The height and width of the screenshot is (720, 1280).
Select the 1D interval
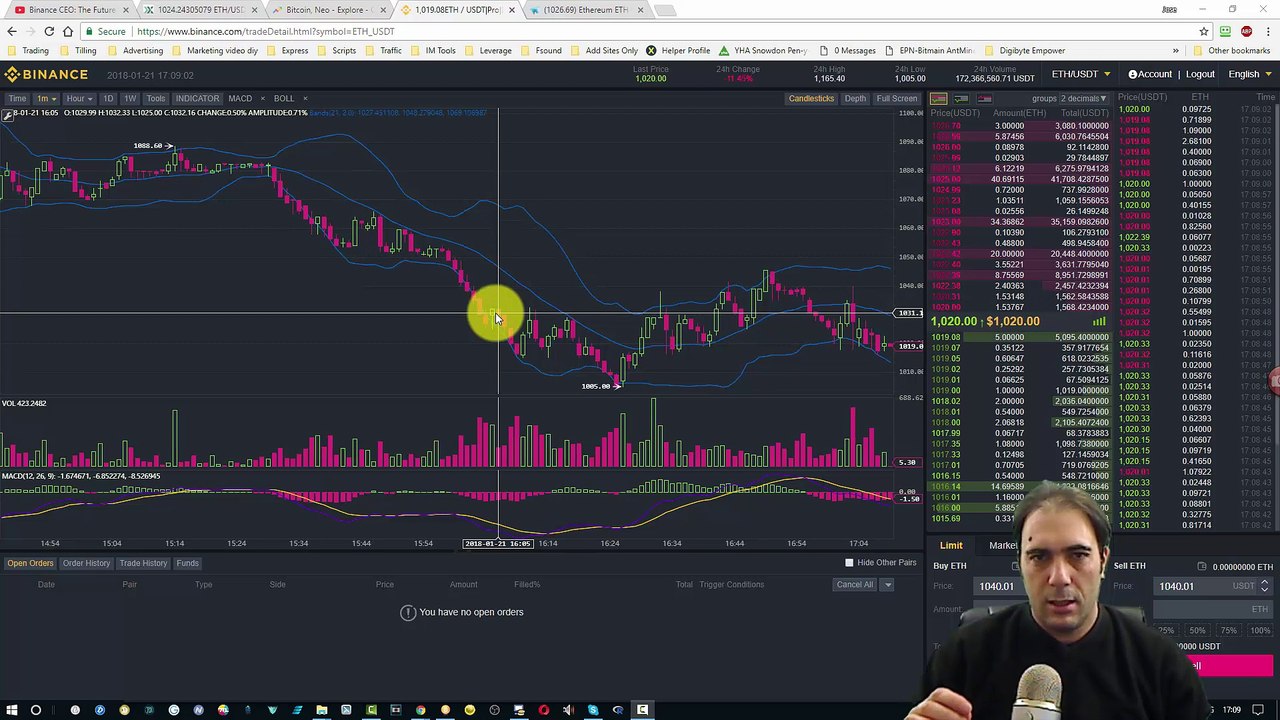click(108, 98)
